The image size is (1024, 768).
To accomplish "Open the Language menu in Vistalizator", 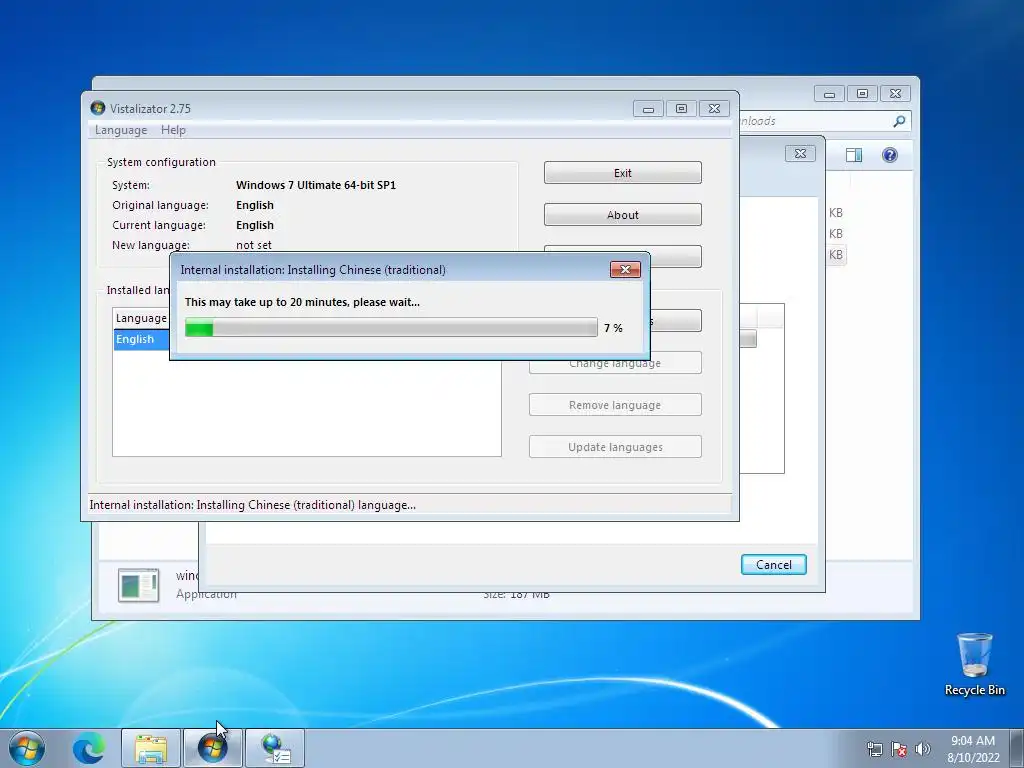I will pyautogui.click(x=121, y=130).
